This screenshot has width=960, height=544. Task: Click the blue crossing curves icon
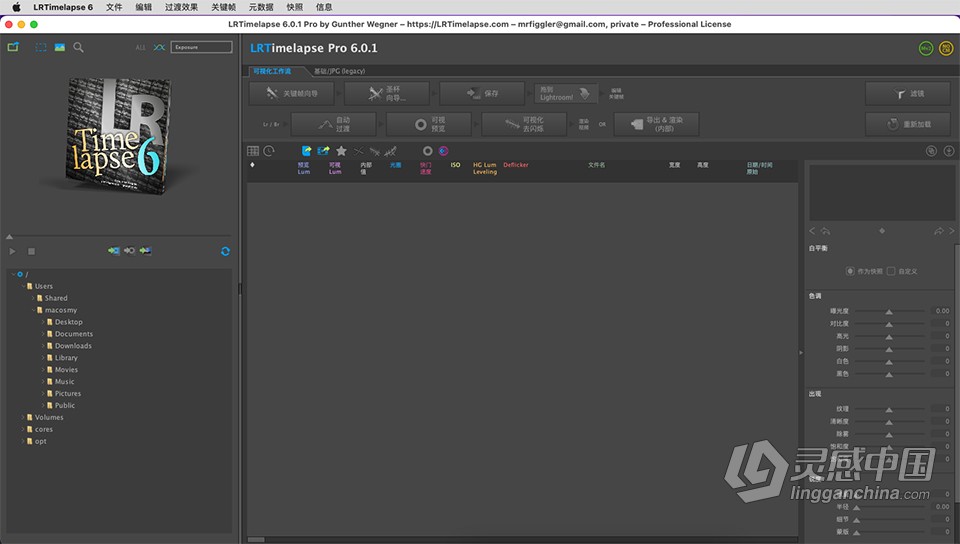pyautogui.click(x=159, y=47)
